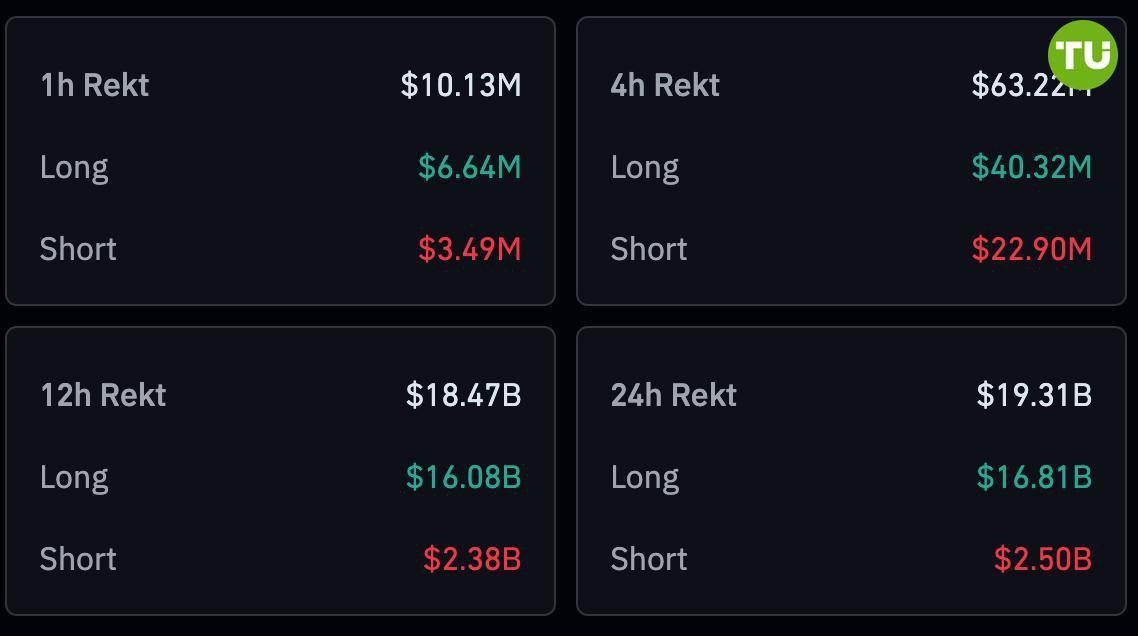Click the Short label in 24h card
Screen dimensions: 1138x636
point(649,559)
